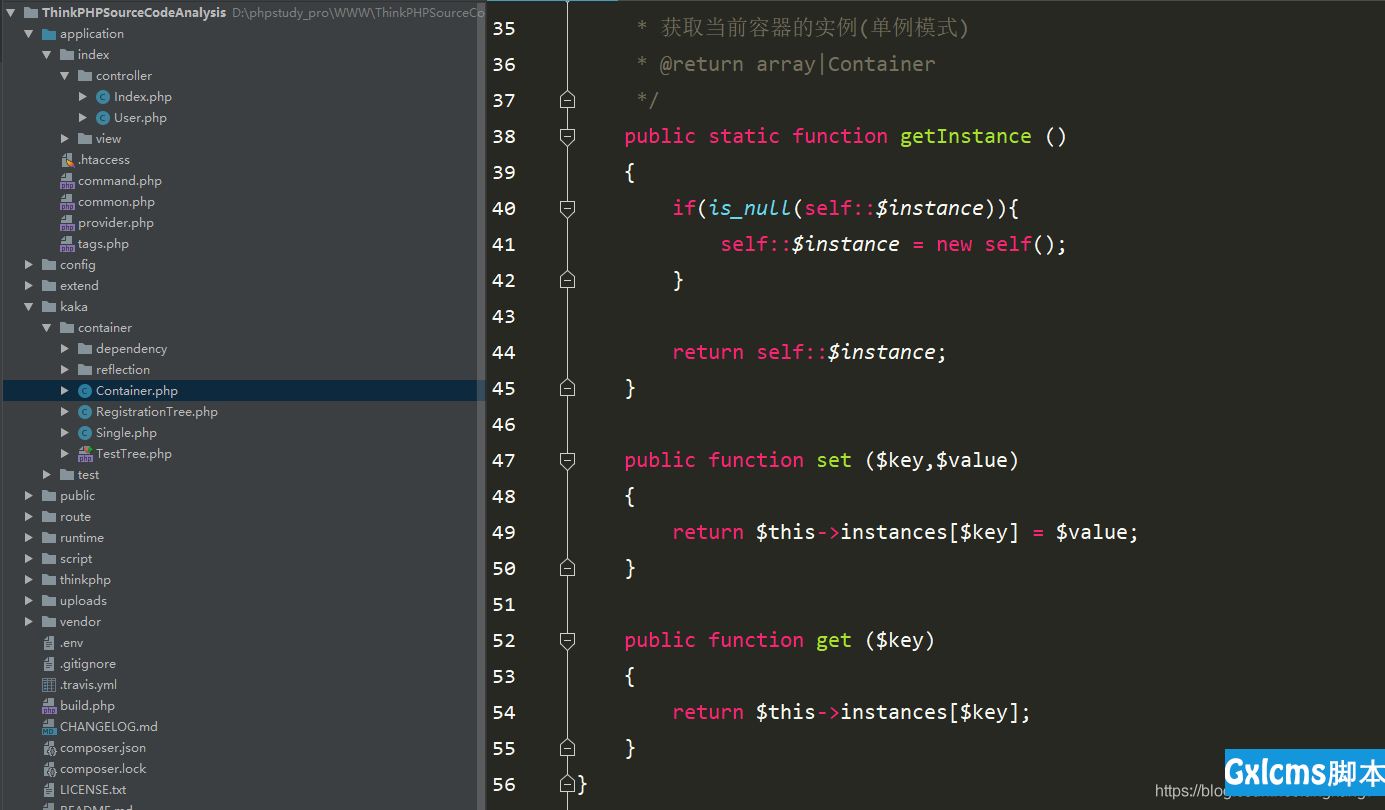Image resolution: width=1385 pixels, height=810 pixels.
Task: Click the composer.lock file icon
Action: (x=49, y=769)
